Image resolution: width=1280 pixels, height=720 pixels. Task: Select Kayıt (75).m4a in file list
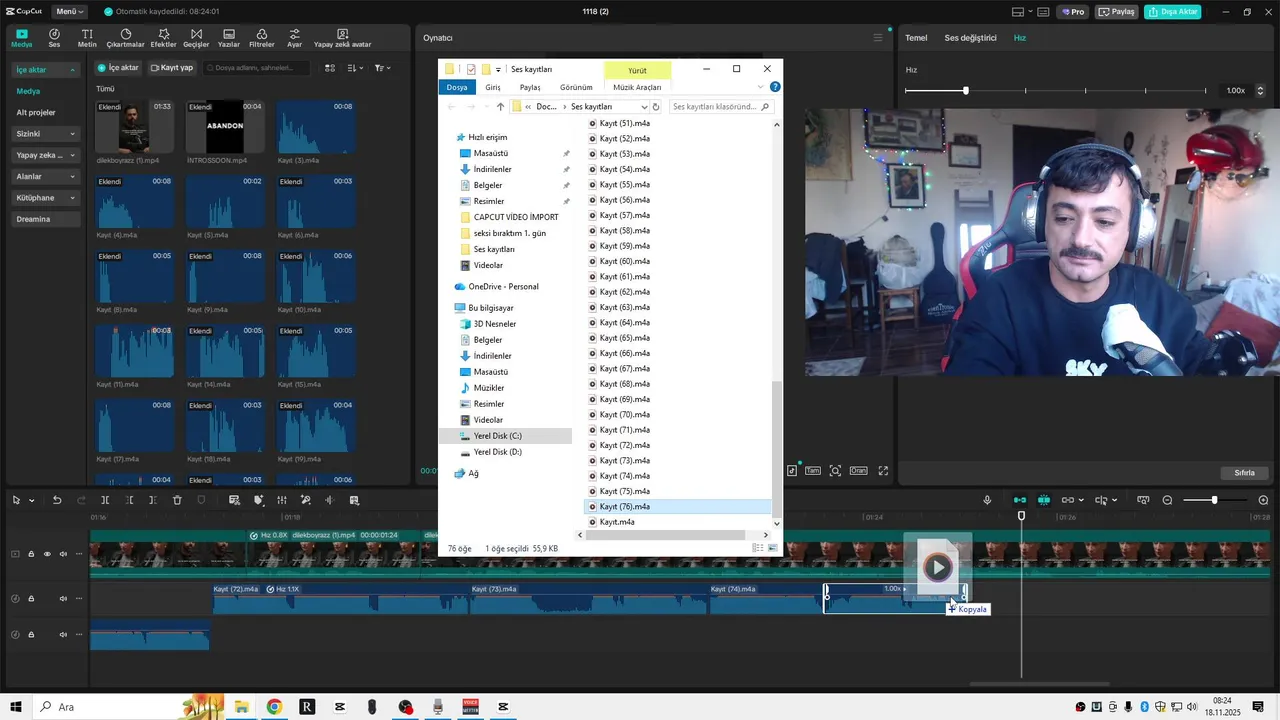[x=625, y=491]
